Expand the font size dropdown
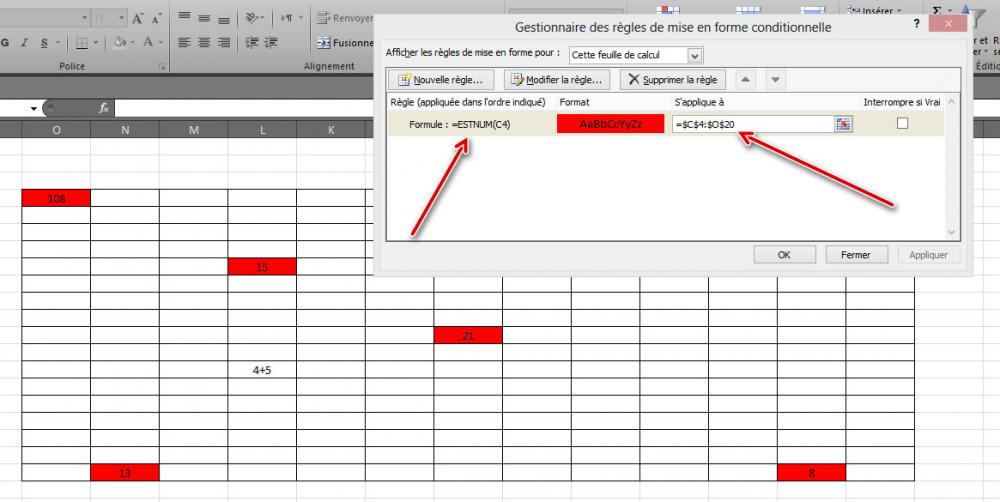This screenshot has width=1000, height=502. click(121, 18)
